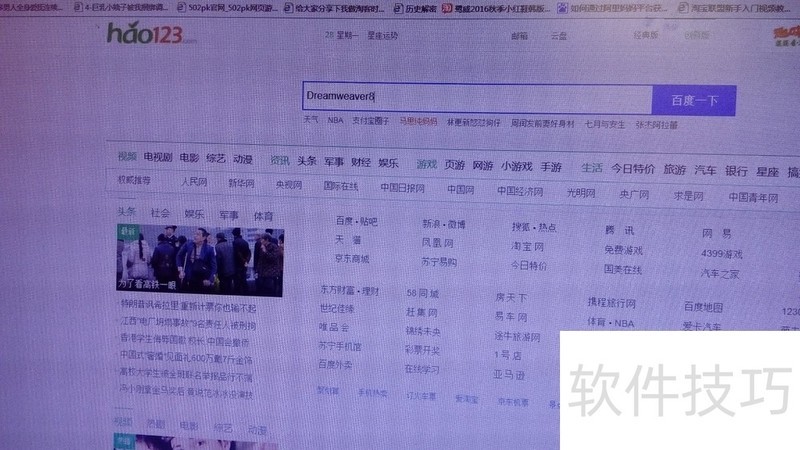Open the 百度·贴吧 site link
800x450 pixels.
coord(357,221)
